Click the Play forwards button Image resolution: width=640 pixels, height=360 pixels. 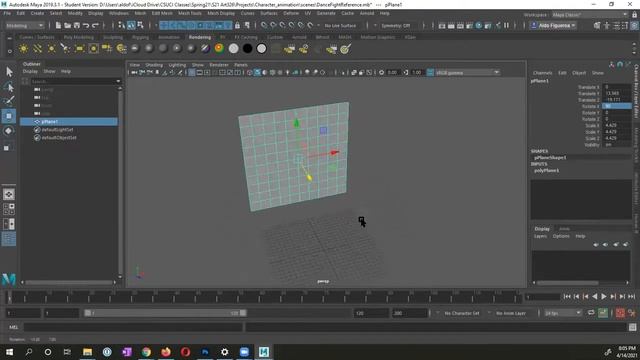pyautogui.click(x=604, y=297)
